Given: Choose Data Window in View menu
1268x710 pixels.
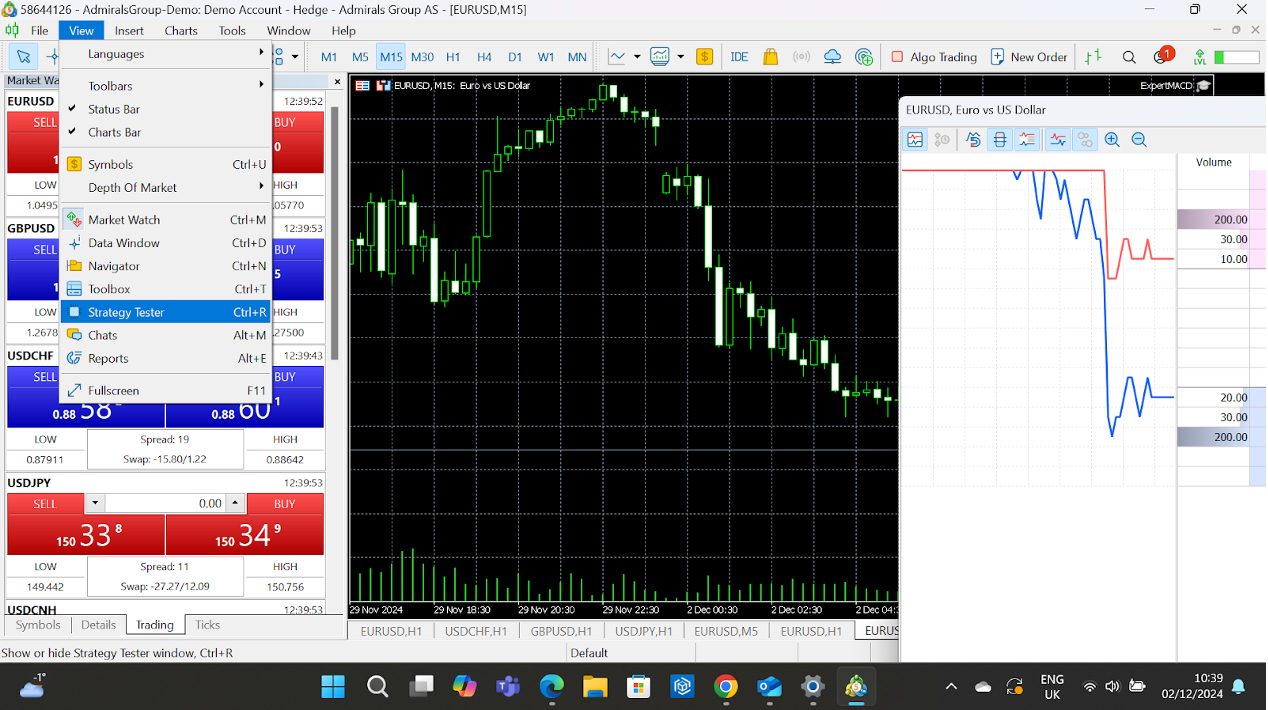Looking at the screenshot, I should click(166, 243).
